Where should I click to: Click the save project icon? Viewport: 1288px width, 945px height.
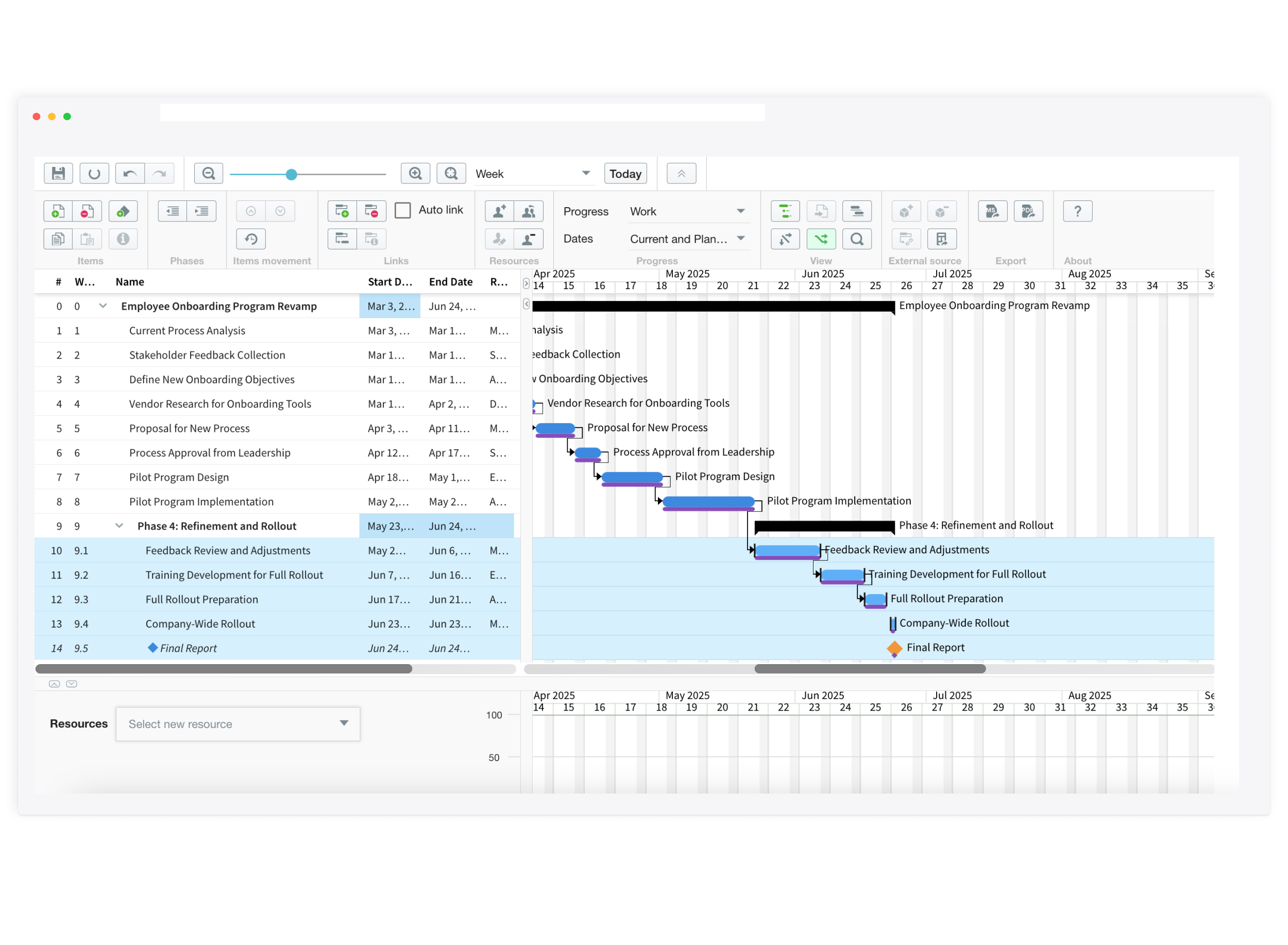[58, 173]
